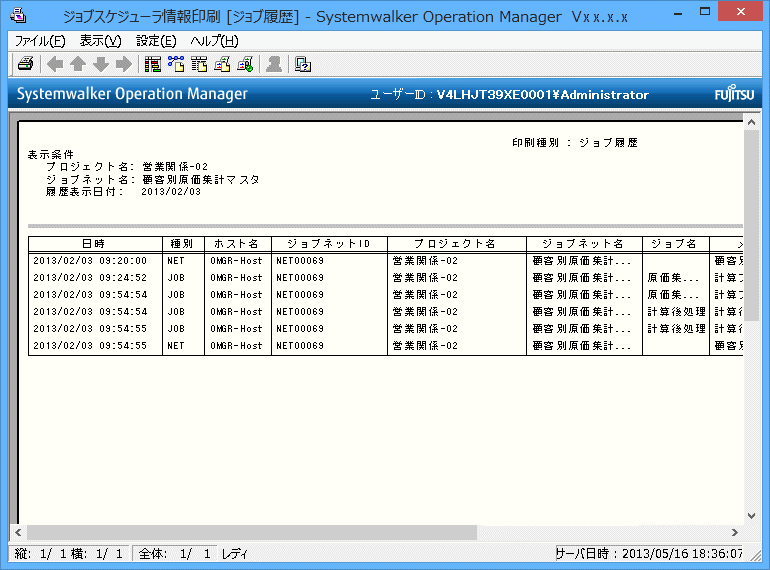
Task: Click the サーバ日時 status bar entry
Action: [649, 553]
